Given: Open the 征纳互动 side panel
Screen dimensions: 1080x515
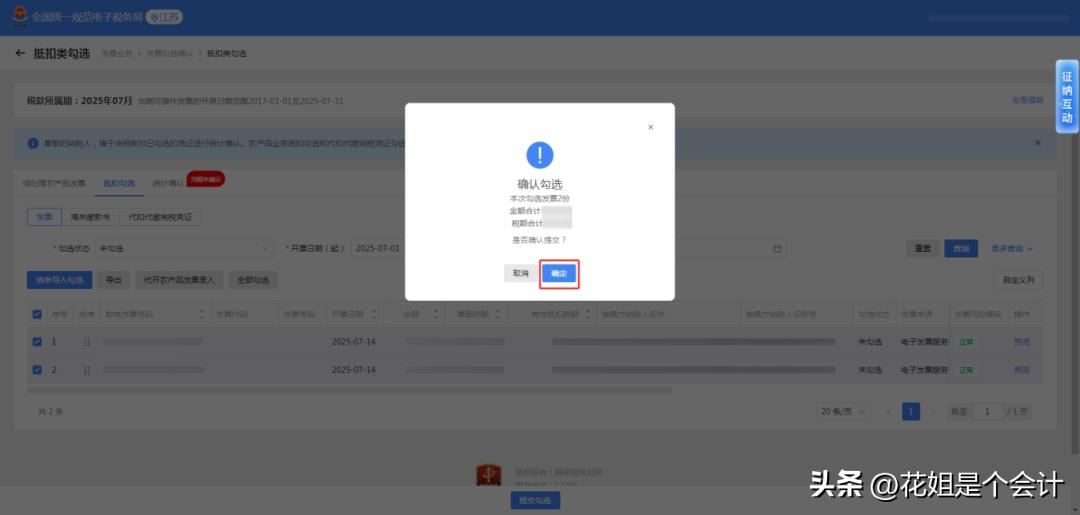Looking at the screenshot, I should pos(1067,97).
